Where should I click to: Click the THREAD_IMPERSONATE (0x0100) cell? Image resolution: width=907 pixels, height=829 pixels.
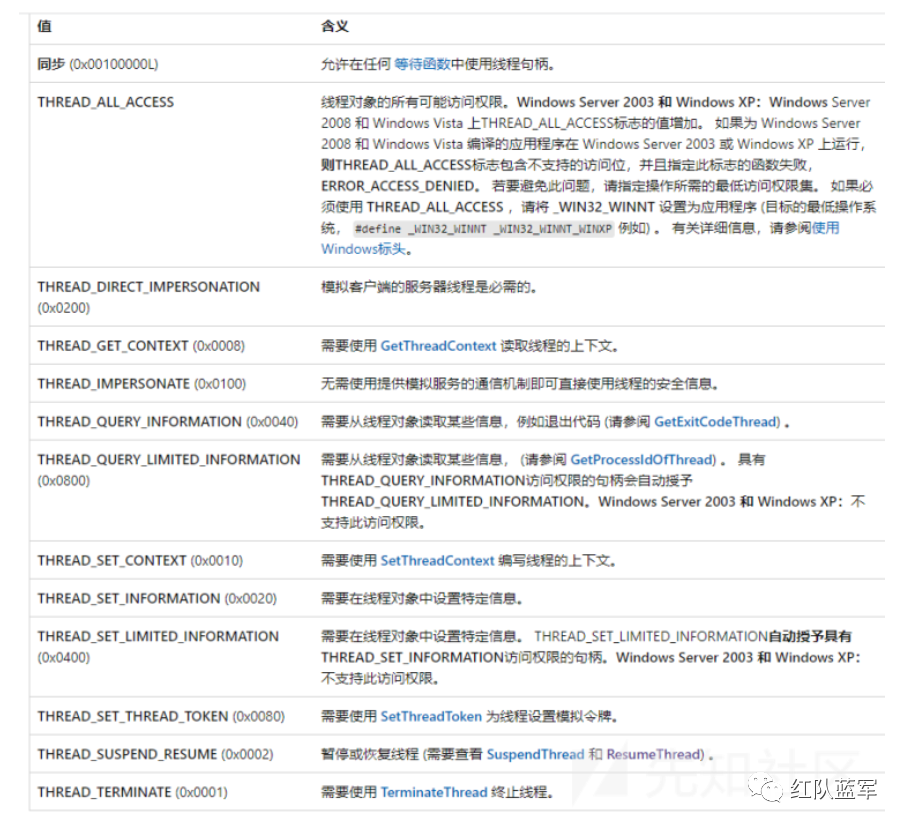point(171,384)
